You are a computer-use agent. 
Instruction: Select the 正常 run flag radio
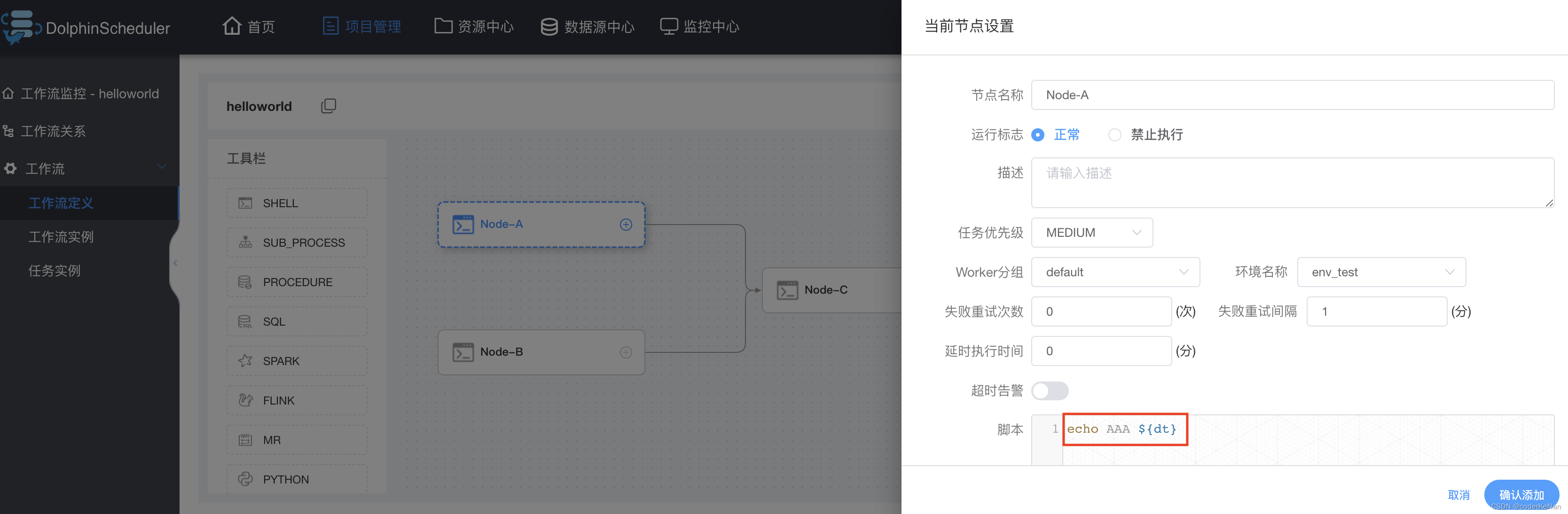pyautogui.click(x=1038, y=135)
